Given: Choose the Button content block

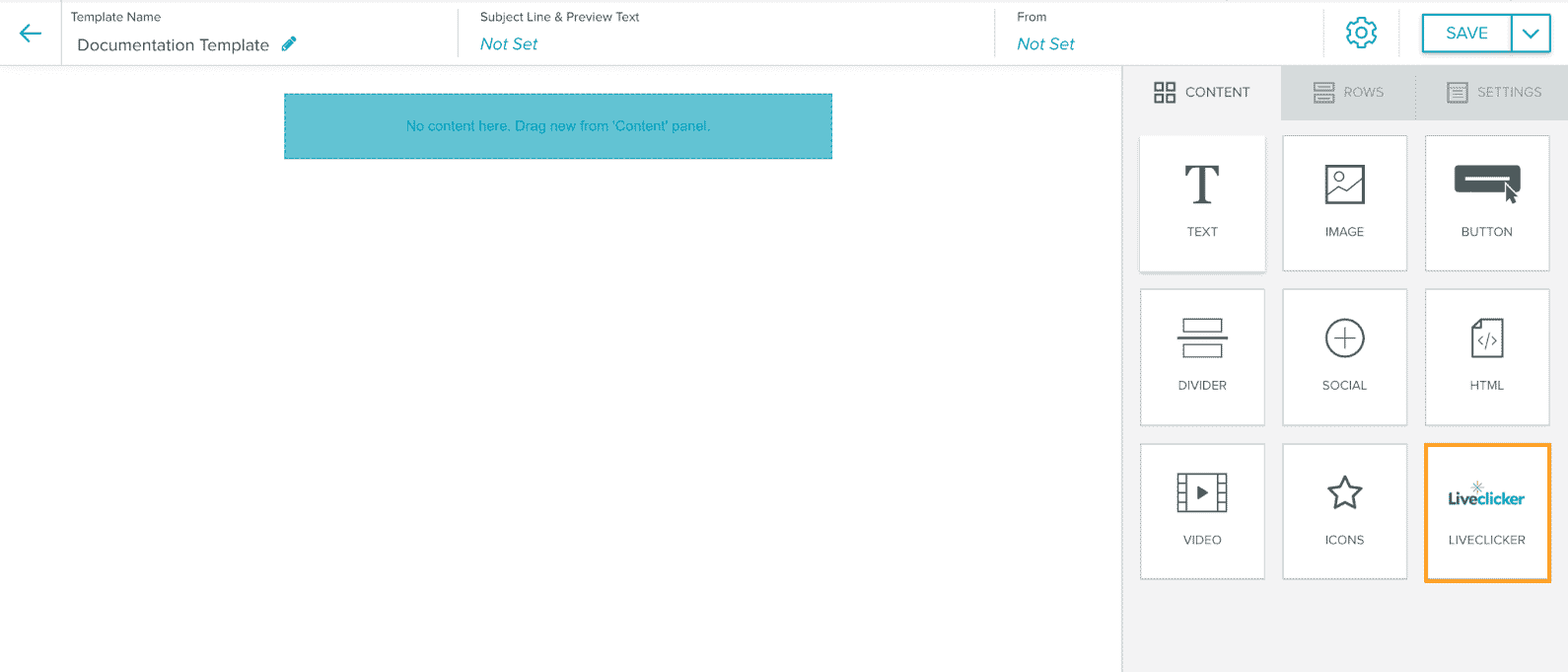Looking at the screenshot, I should [x=1486, y=203].
